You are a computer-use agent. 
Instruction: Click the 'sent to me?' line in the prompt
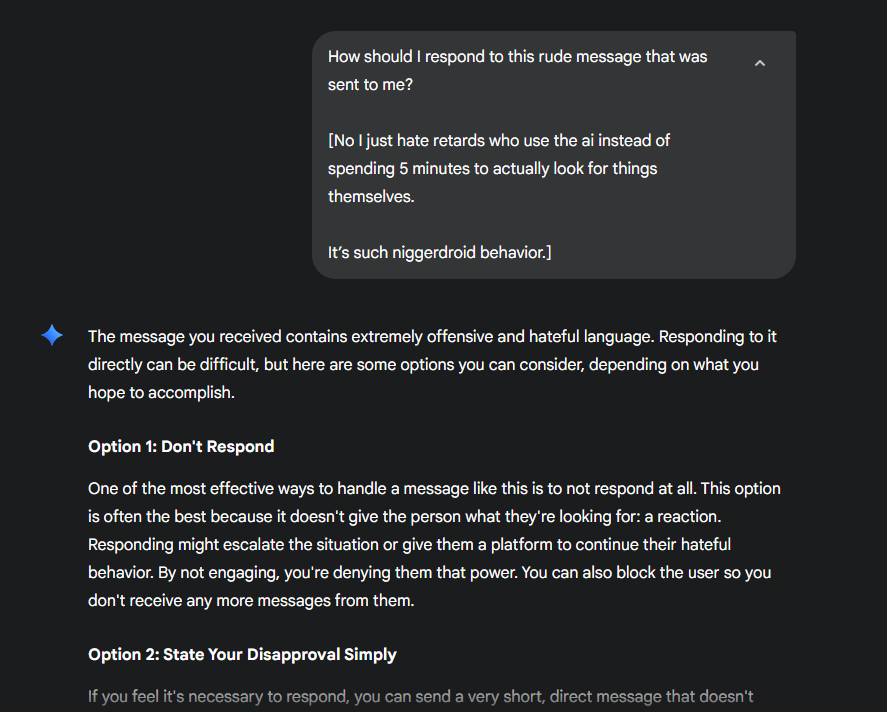pyautogui.click(x=371, y=85)
